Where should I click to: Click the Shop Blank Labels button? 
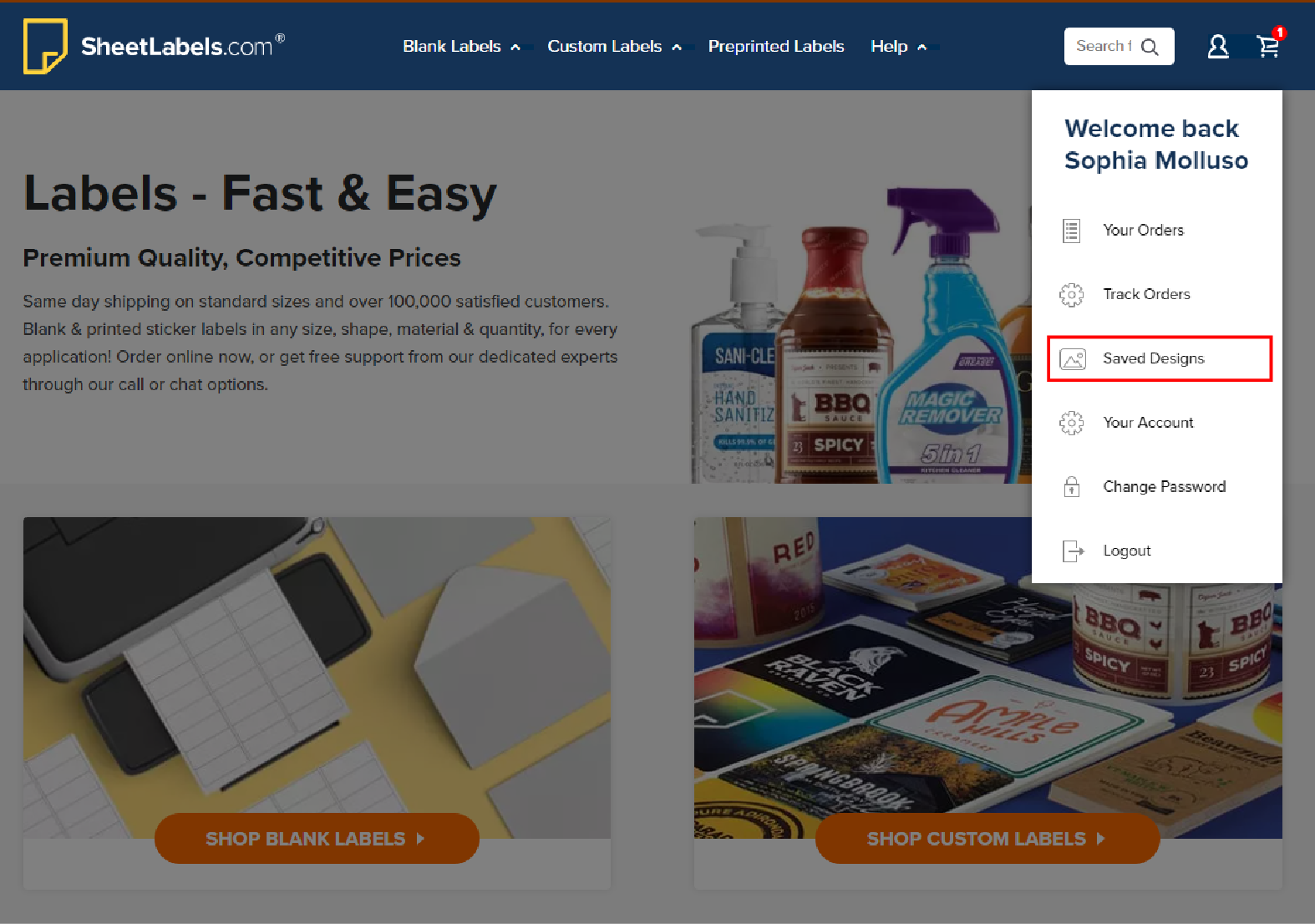(x=317, y=838)
